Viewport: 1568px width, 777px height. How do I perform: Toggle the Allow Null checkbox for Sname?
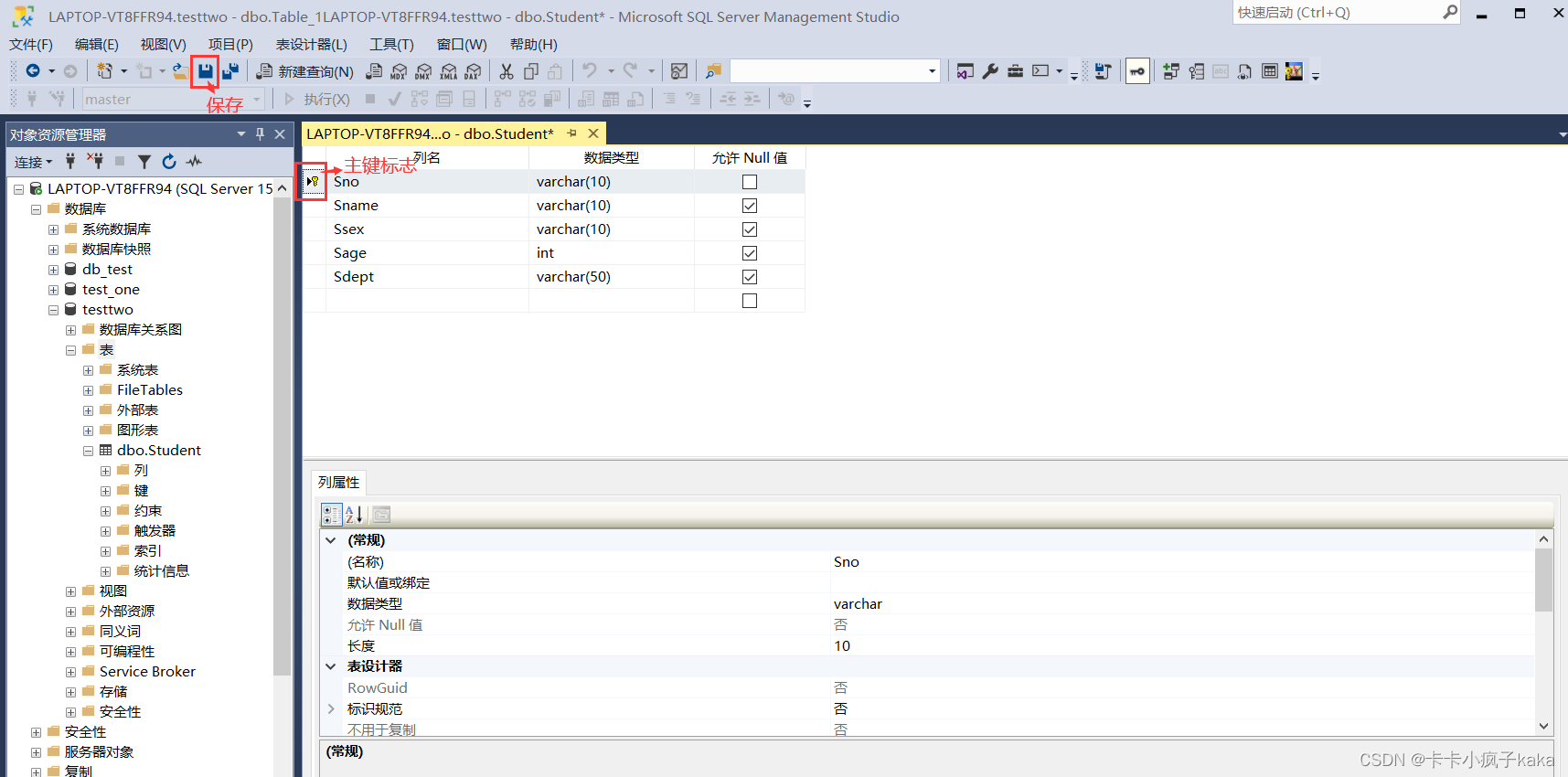pyautogui.click(x=750, y=206)
